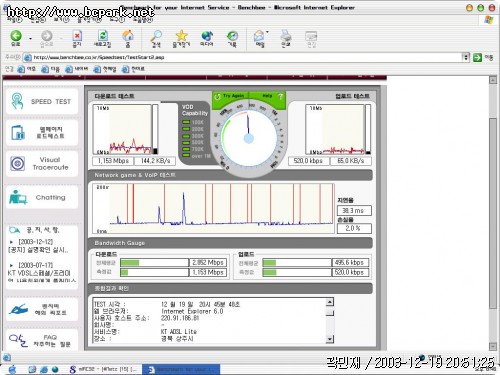
Task: Switch to the Benchbee taskbar button
Action: pyautogui.click(x=181, y=369)
